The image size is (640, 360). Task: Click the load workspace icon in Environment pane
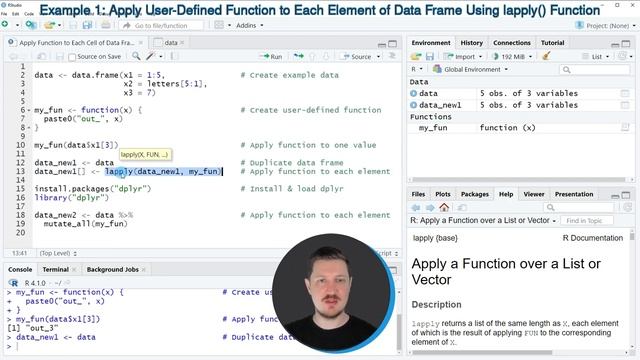pyautogui.click(x=416, y=56)
